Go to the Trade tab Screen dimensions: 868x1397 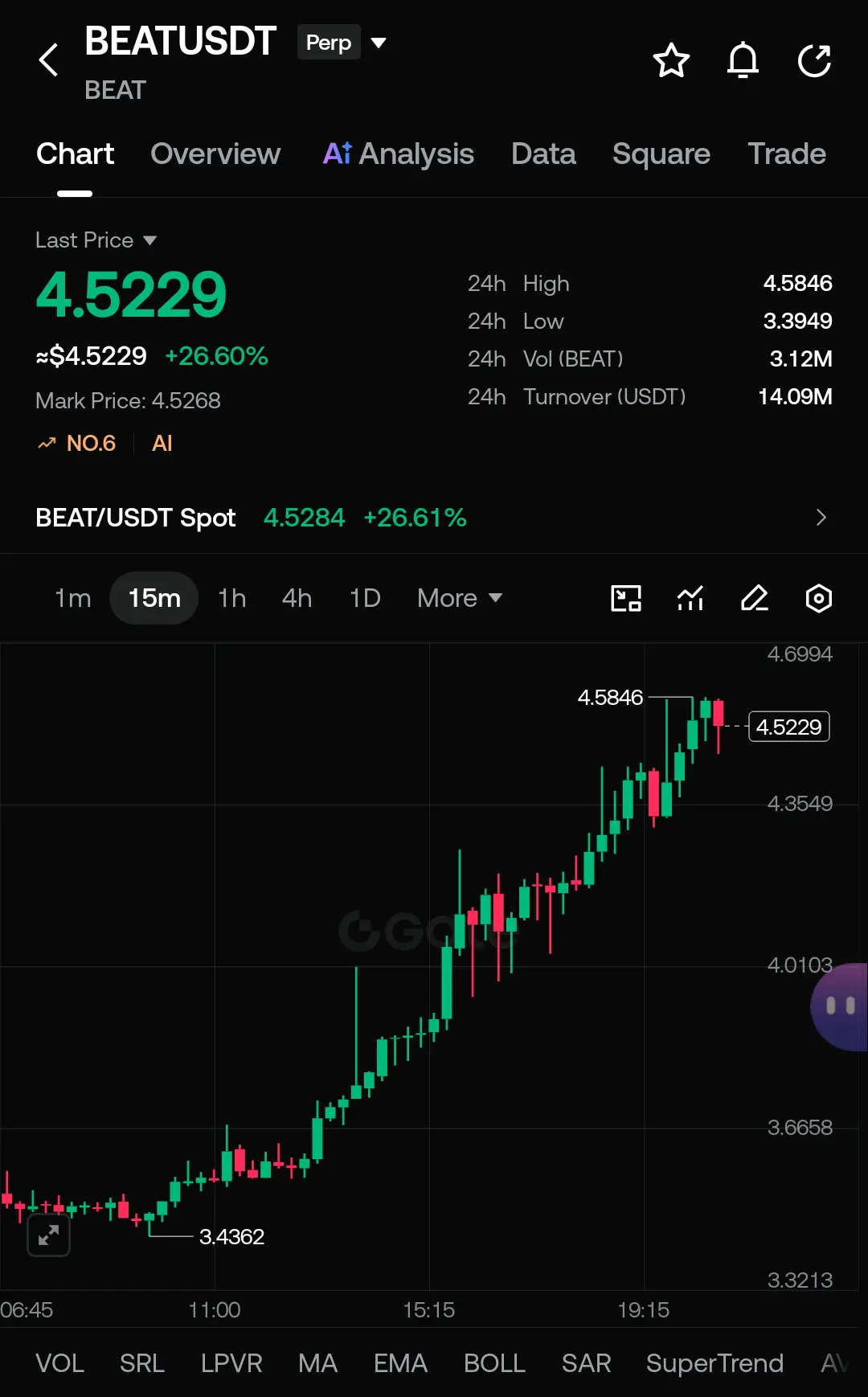[787, 154]
